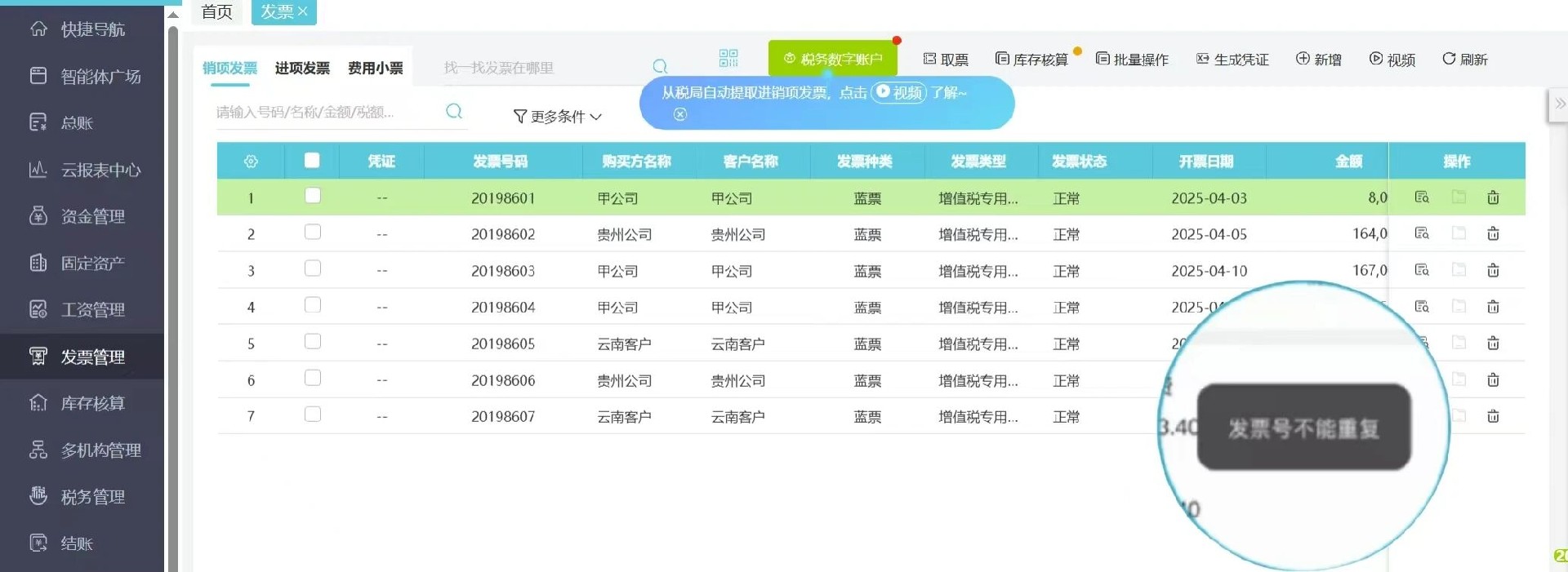Check the box for invoice 20198601
Image resolution: width=1568 pixels, height=572 pixels.
tap(312, 196)
